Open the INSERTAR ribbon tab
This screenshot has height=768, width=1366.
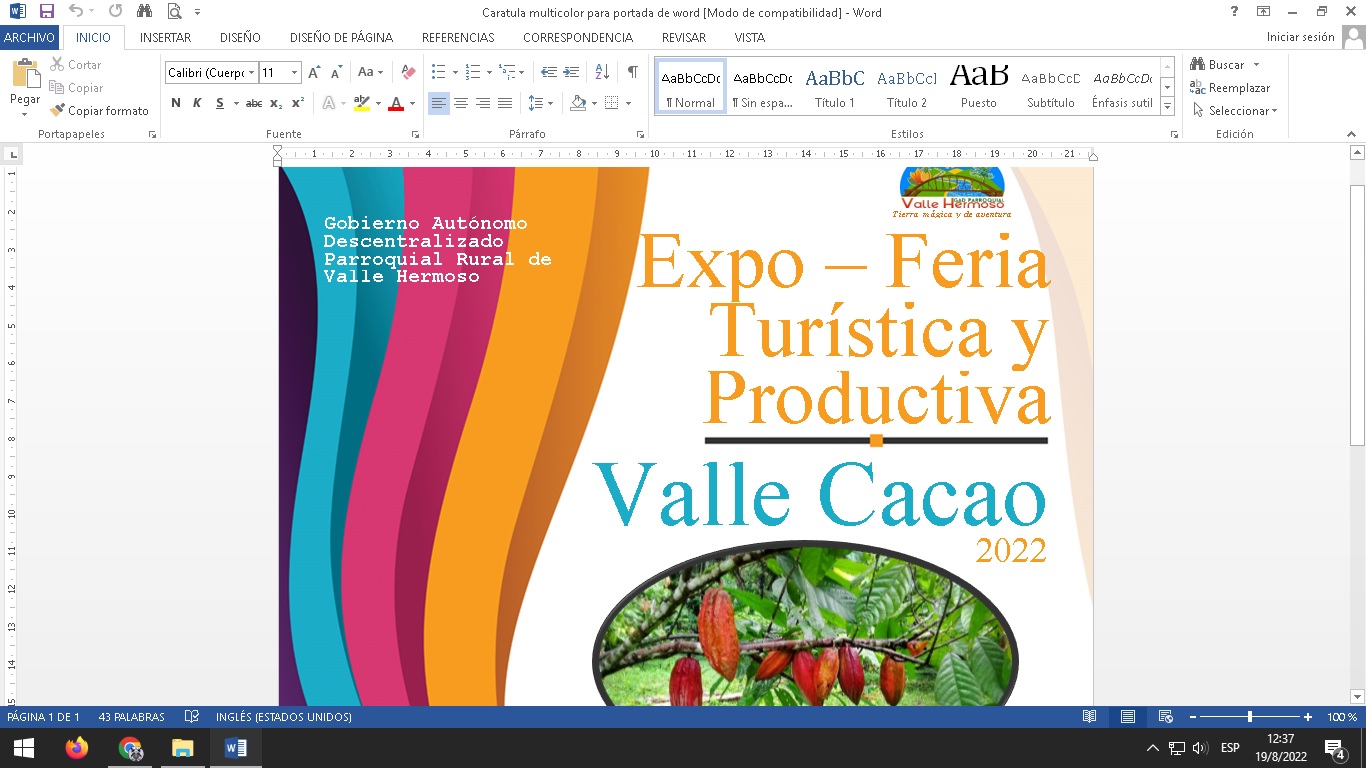[x=166, y=37]
